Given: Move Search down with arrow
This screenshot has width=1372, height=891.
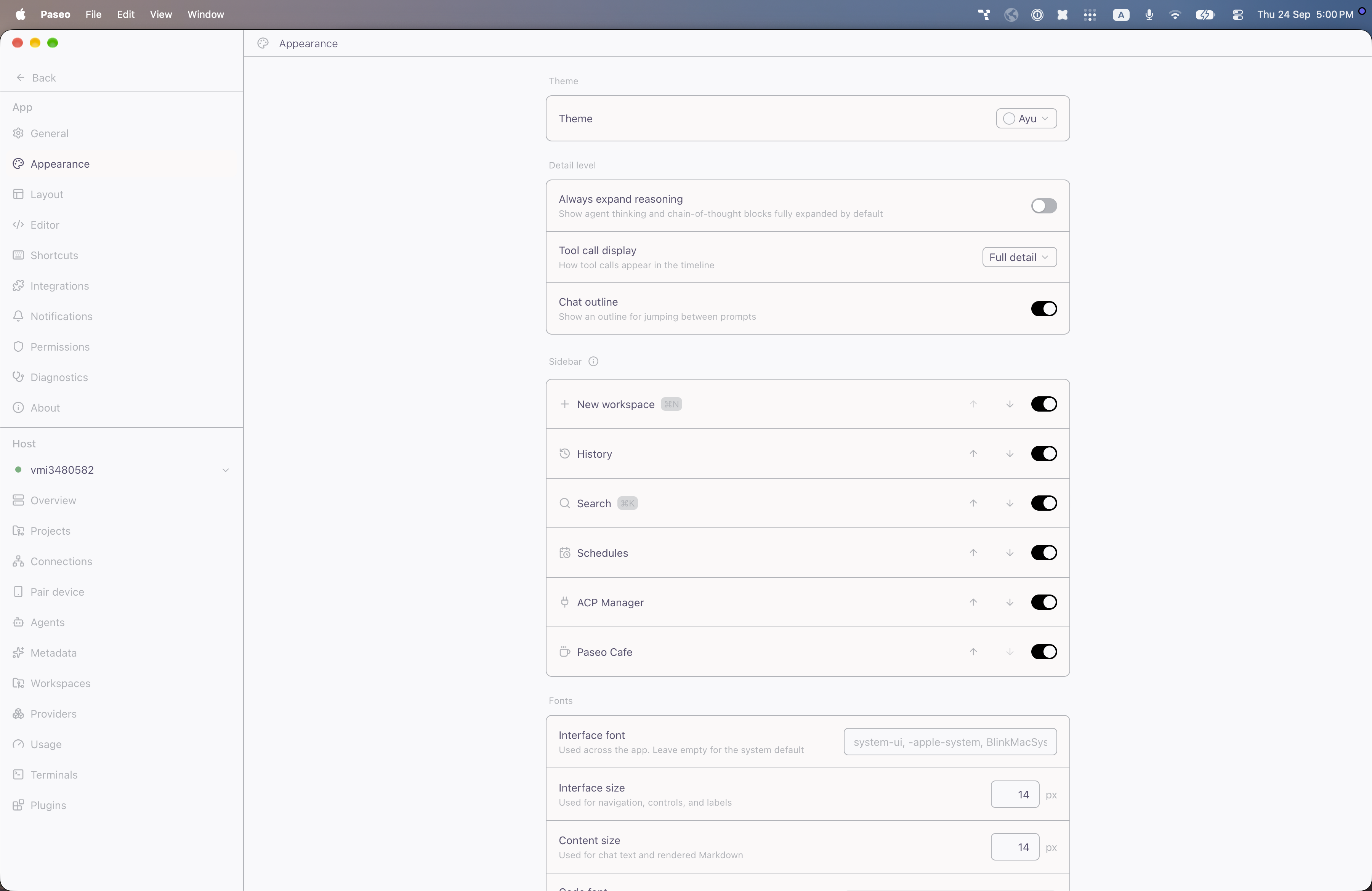Looking at the screenshot, I should (1010, 503).
